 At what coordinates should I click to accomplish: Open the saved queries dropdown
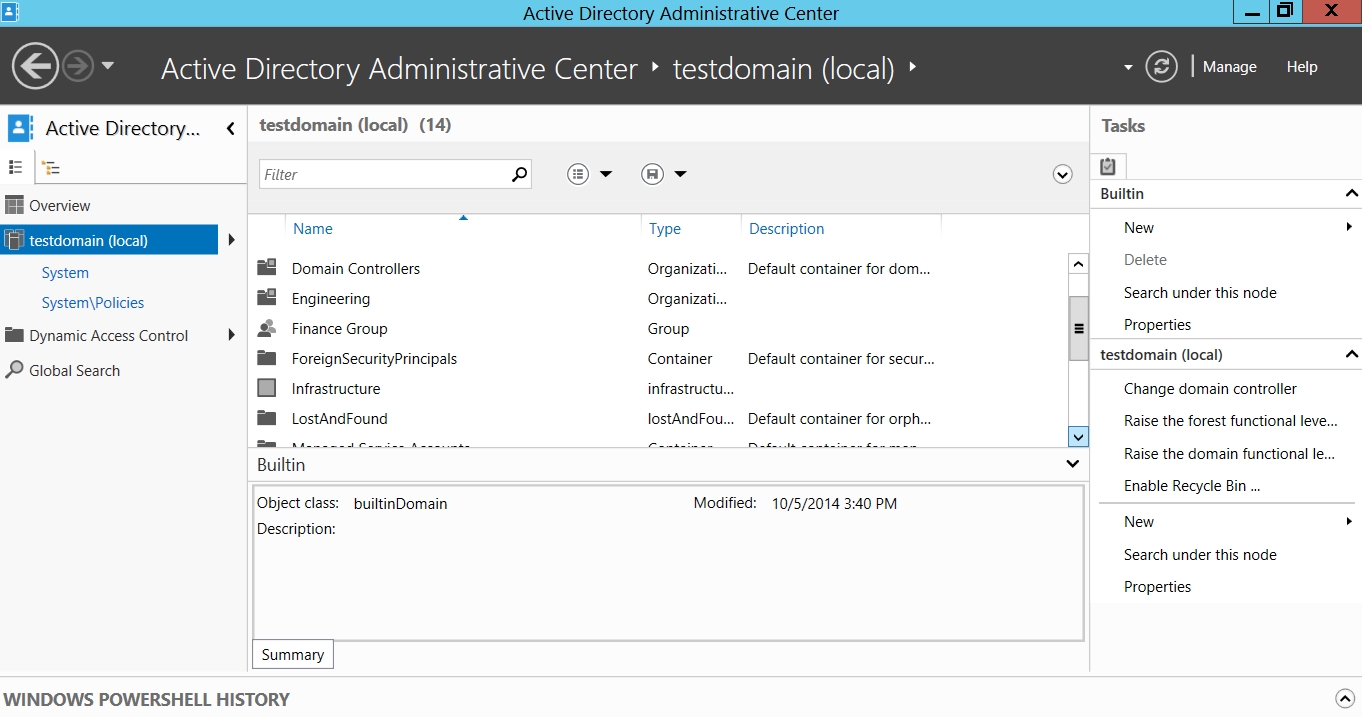click(664, 174)
